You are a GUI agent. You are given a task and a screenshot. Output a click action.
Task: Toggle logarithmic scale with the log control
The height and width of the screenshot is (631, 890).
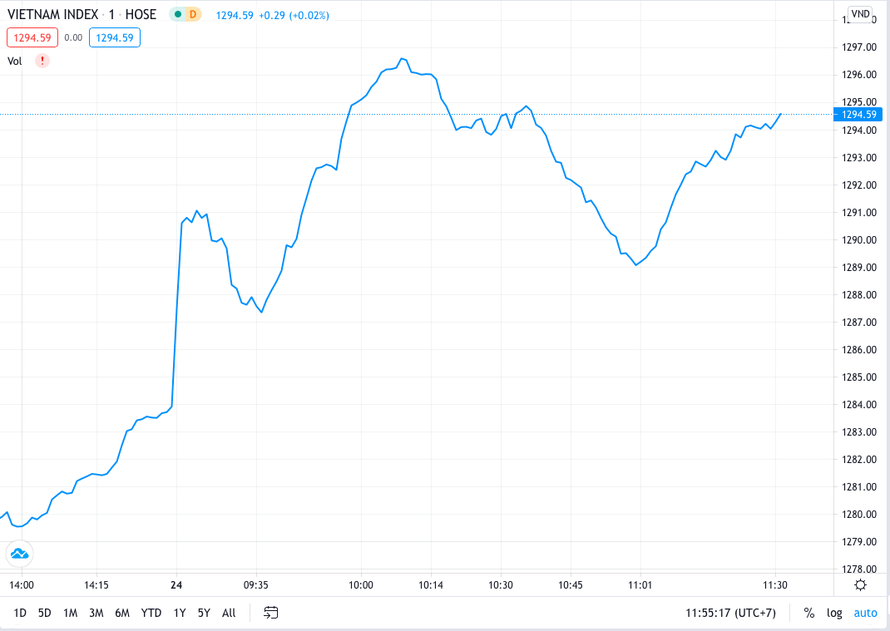tap(837, 612)
